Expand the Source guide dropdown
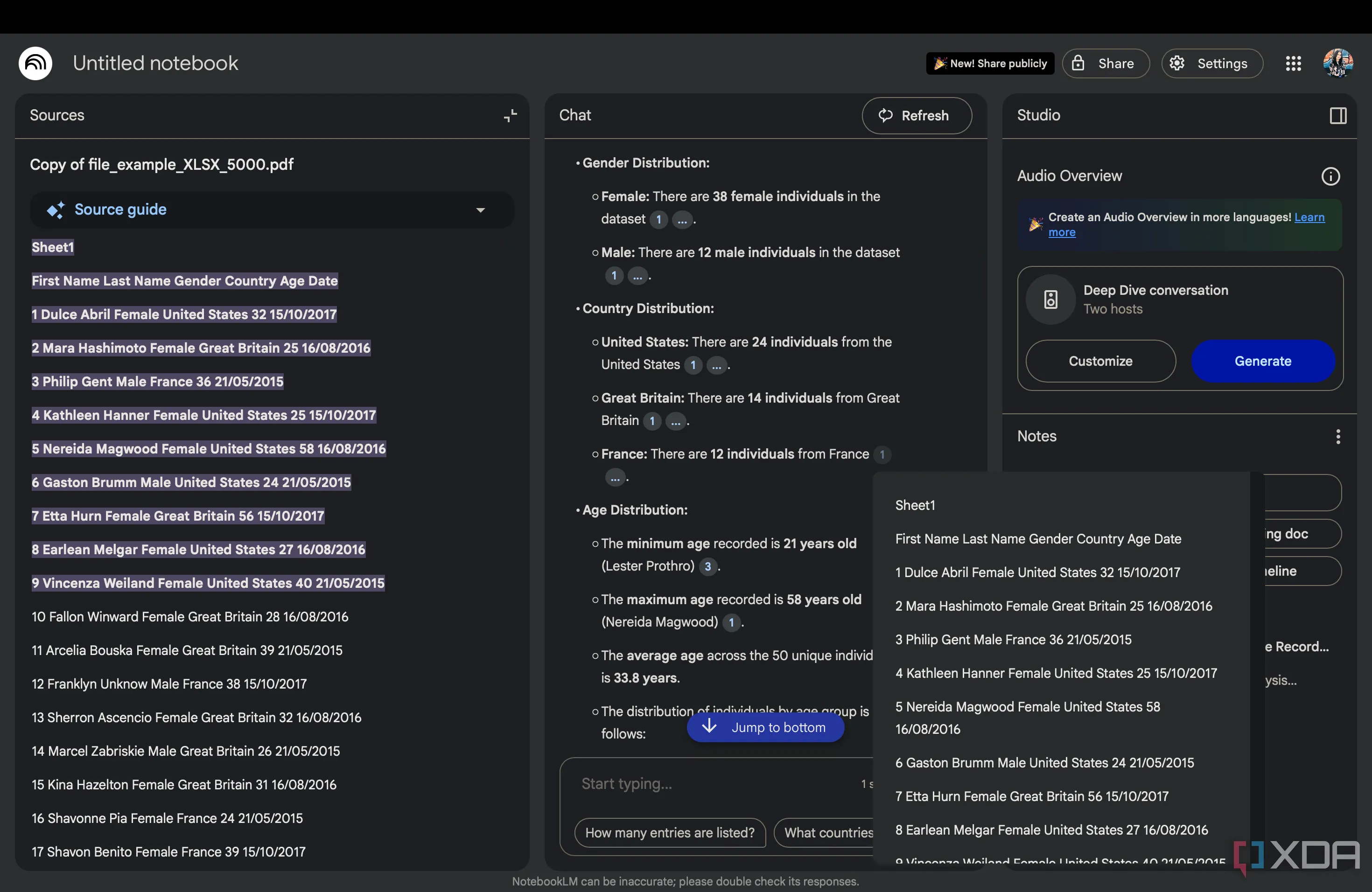Image resolution: width=1372 pixels, height=892 pixels. tap(480, 210)
